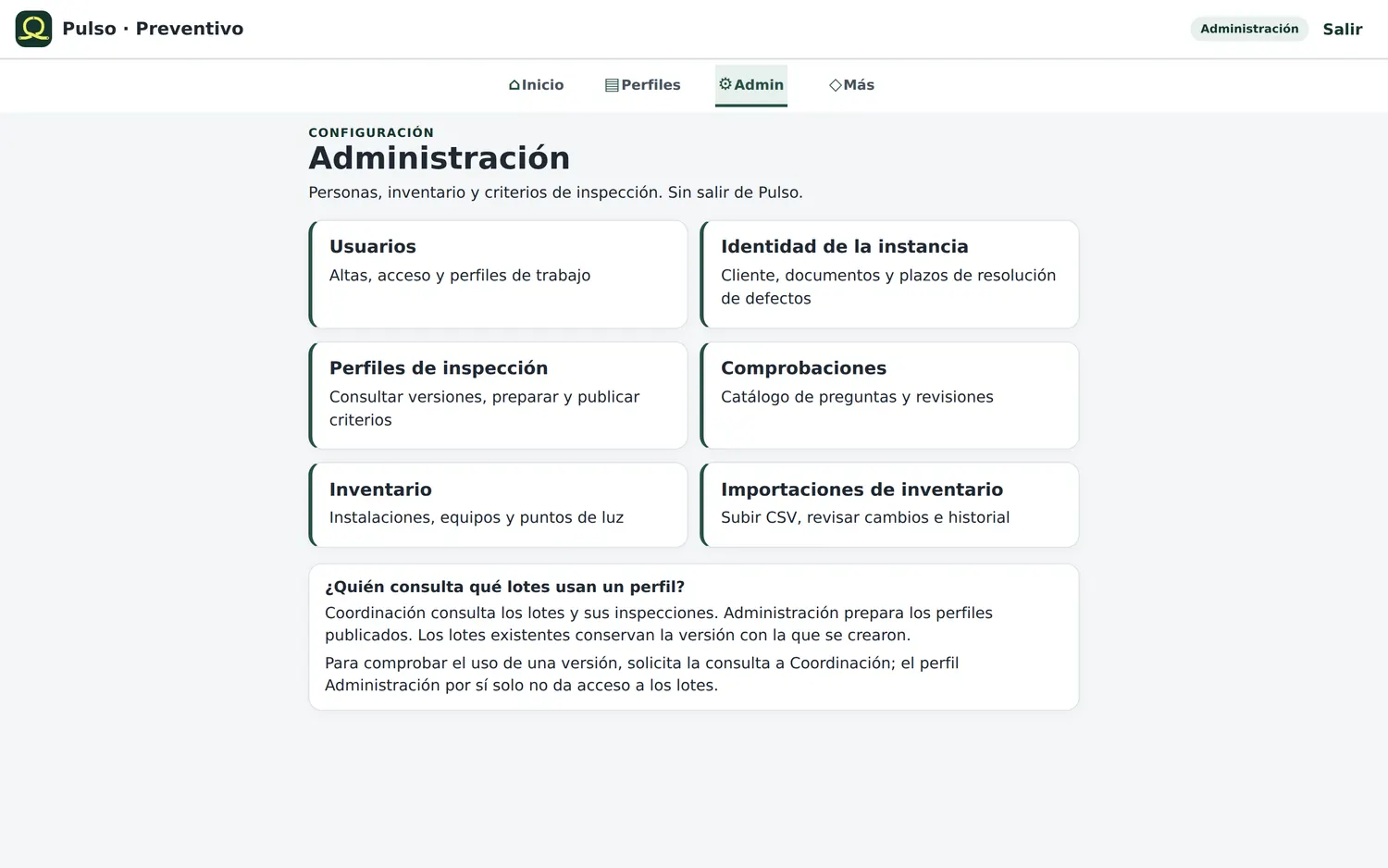Click the text 'Instalaciones, equipos y puntos de luz'
This screenshot has width=1388, height=868.
coord(477,517)
